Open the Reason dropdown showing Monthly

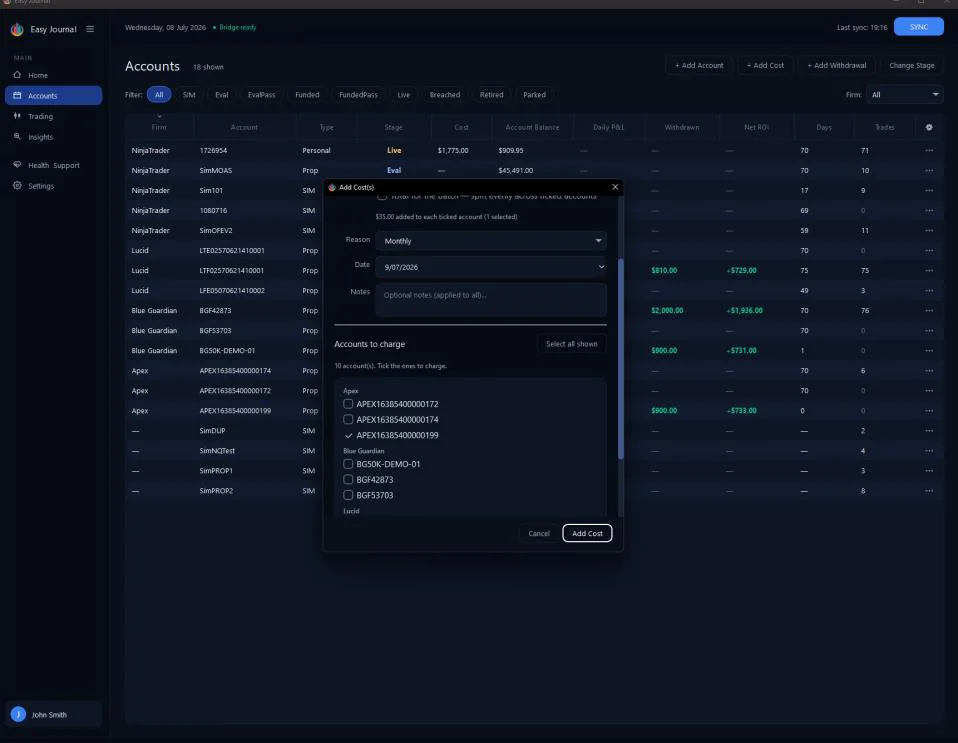pos(491,241)
